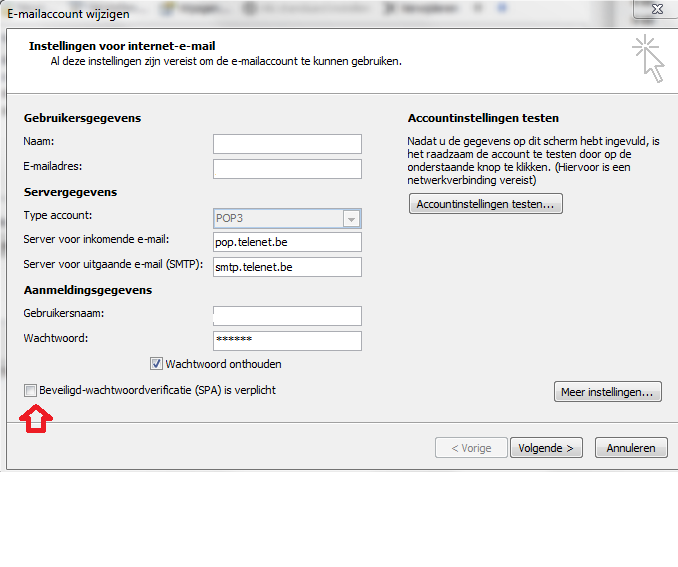The image size is (678, 567).
Task: Click the outgoing SMTP server field smtp.telenet.be
Action: click(287, 267)
